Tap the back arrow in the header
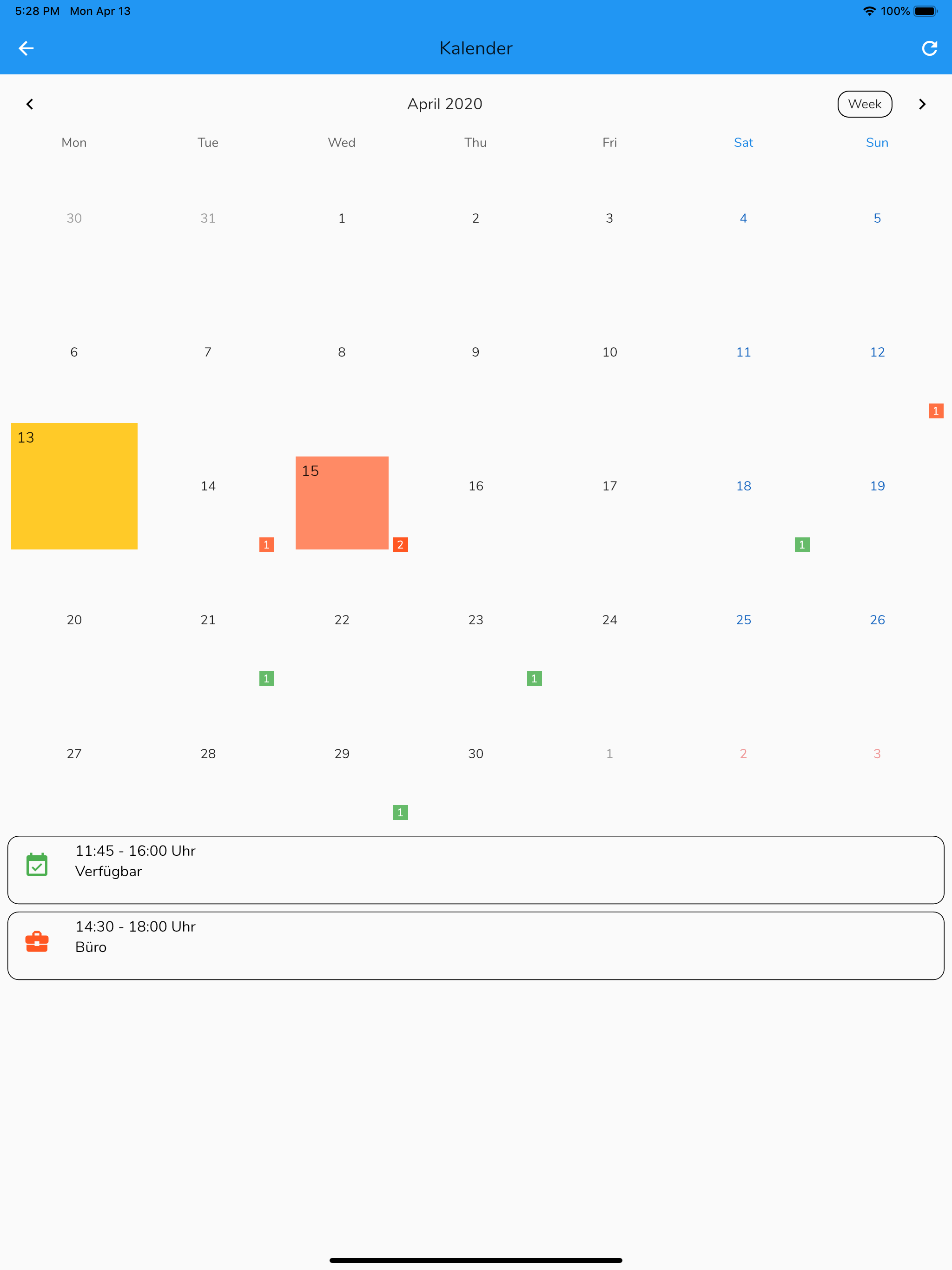952x1270 pixels. pyautogui.click(x=26, y=48)
